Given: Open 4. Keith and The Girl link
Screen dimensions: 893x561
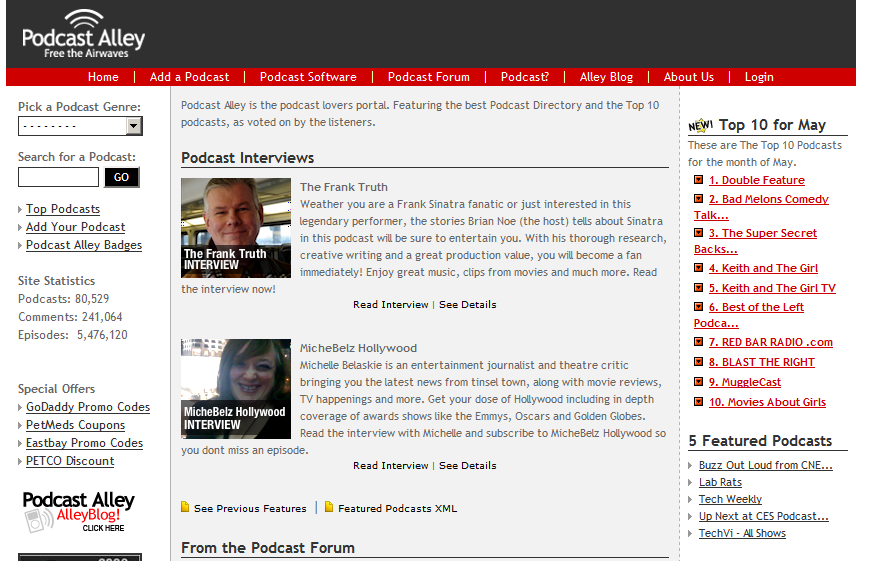Looking at the screenshot, I should coord(763,268).
